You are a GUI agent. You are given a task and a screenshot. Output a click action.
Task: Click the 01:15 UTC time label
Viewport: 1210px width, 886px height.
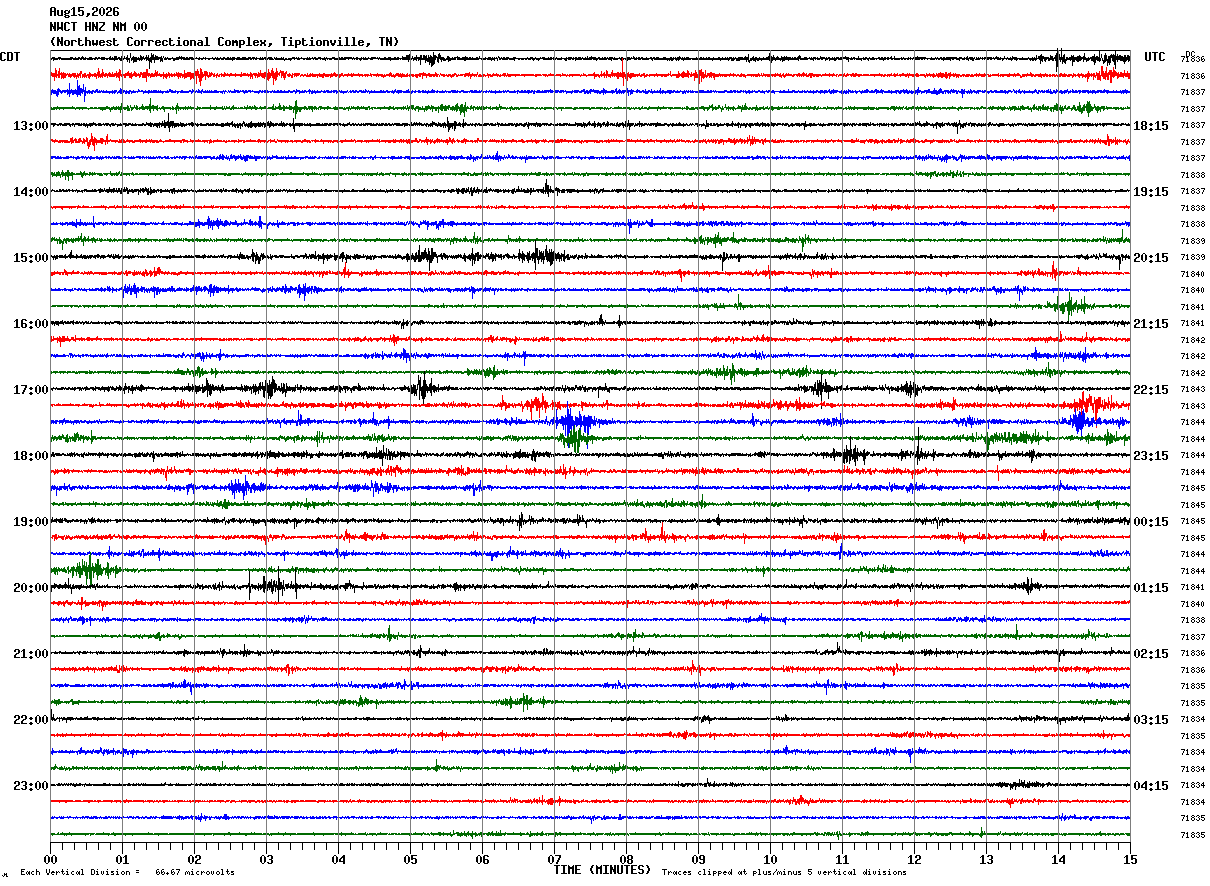(x=1151, y=588)
